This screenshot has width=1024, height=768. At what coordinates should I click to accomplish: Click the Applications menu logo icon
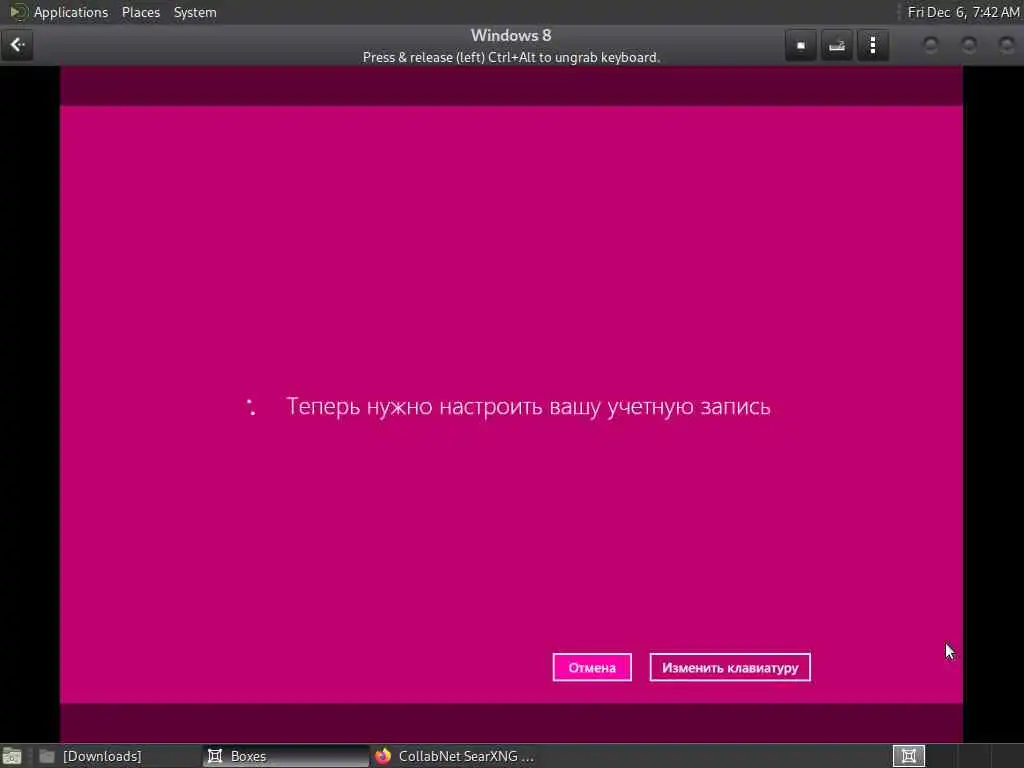tap(18, 12)
